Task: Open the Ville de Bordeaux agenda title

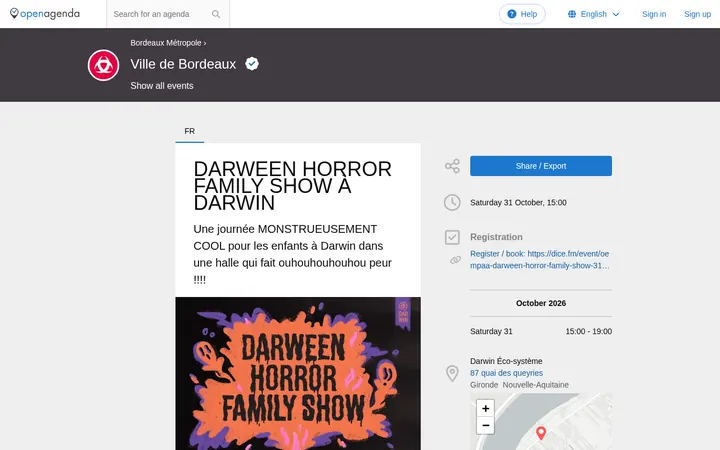Action: pyautogui.click(x=183, y=64)
